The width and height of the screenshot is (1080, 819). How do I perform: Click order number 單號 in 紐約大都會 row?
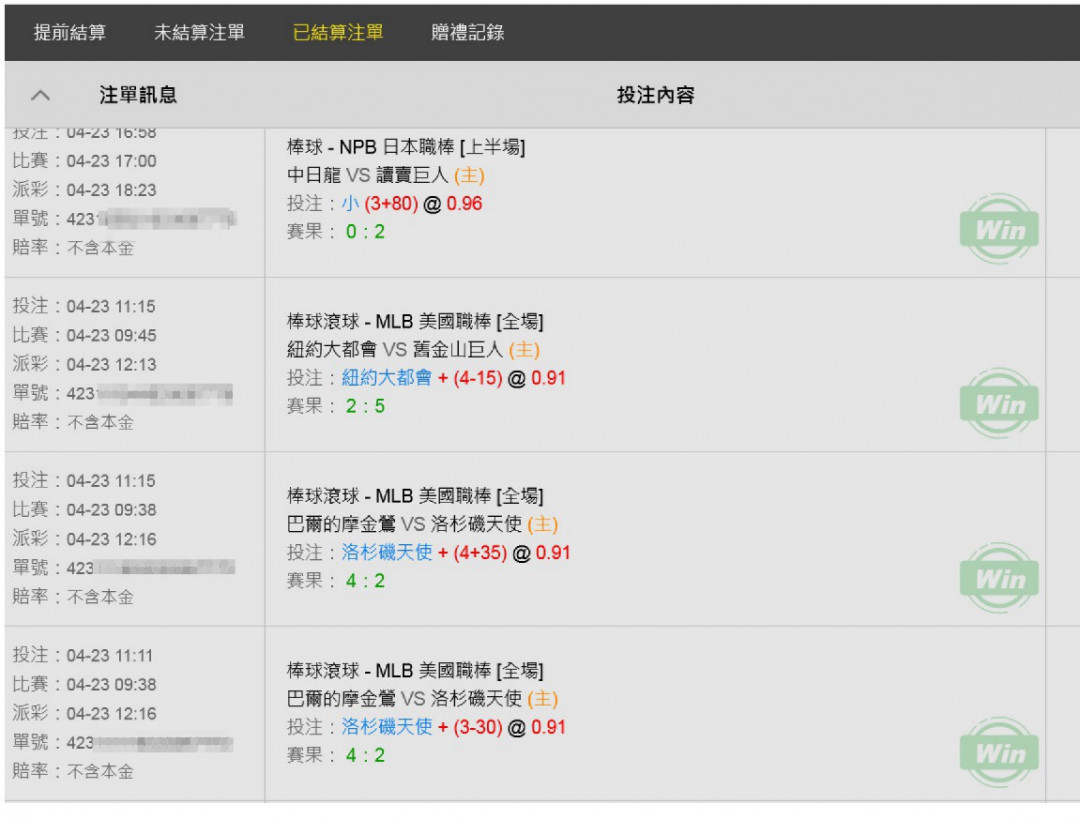pyautogui.click(x=123, y=393)
